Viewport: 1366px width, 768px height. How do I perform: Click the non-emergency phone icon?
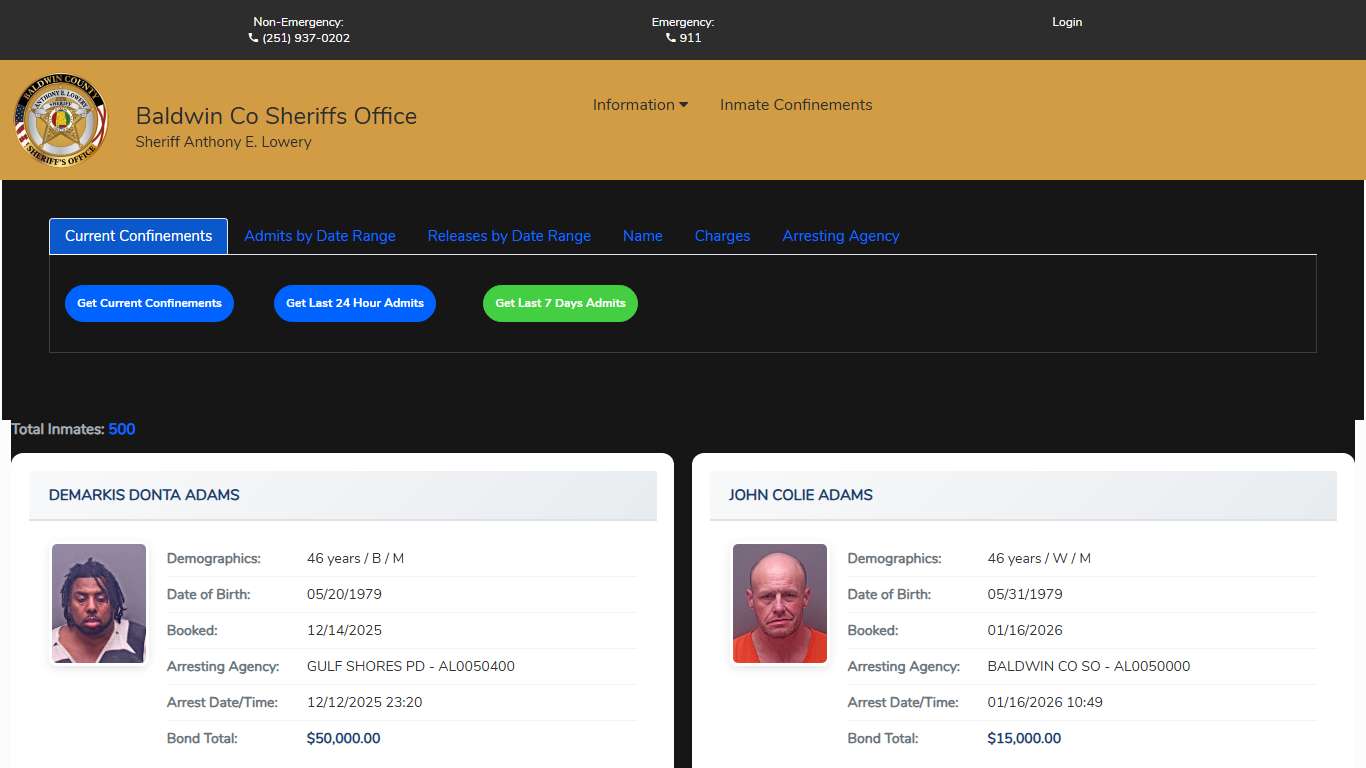pyautogui.click(x=253, y=38)
